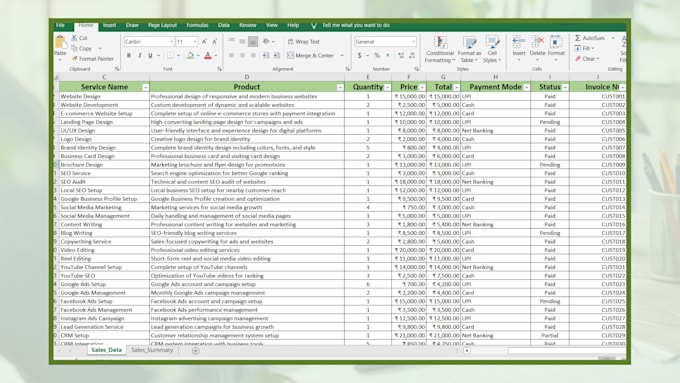Open the Clear eraser menu
This screenshot has height=383, width=680.
(587, 59)
